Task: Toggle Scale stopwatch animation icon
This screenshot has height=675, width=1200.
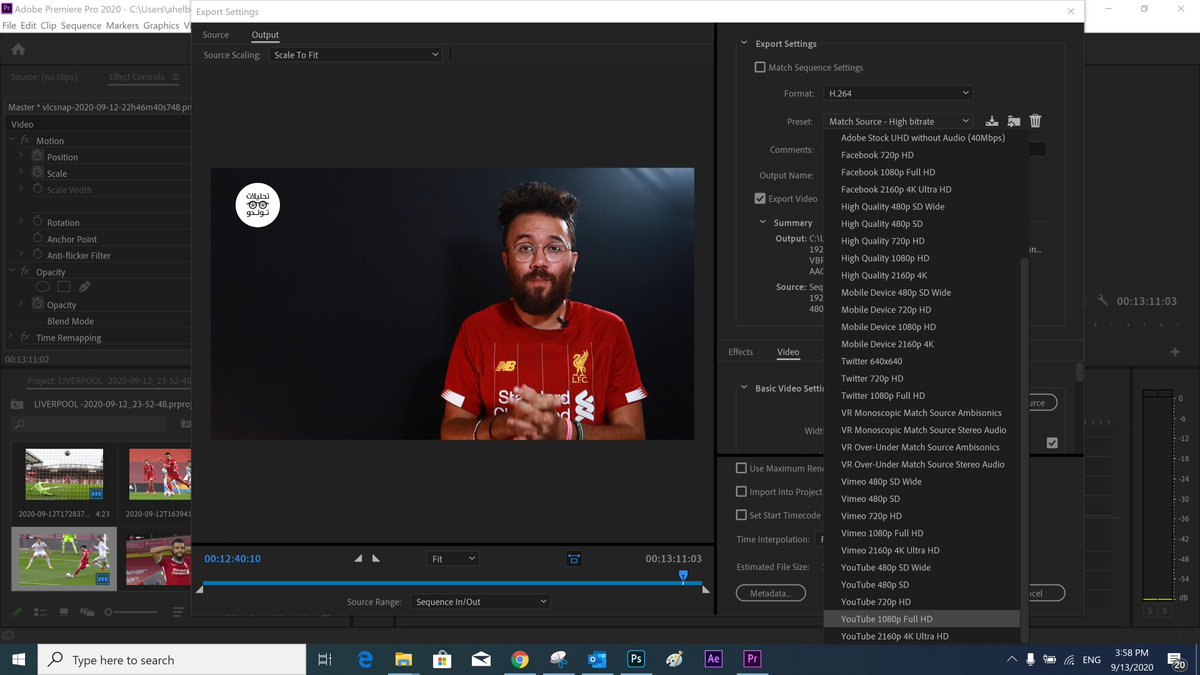Action: [x=38, y=173]
